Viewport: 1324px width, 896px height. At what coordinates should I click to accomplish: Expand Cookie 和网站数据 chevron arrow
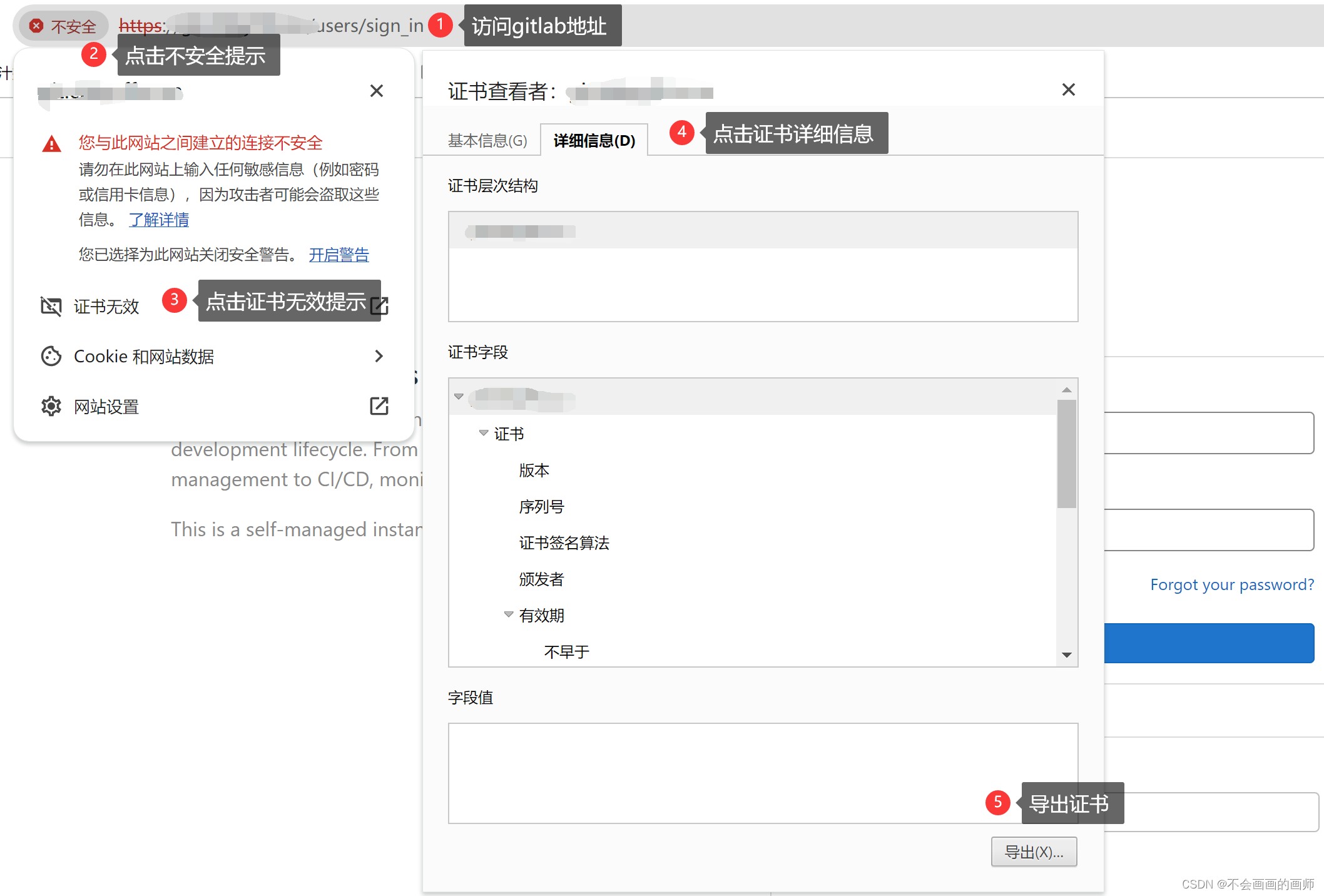tap(379, 356)
